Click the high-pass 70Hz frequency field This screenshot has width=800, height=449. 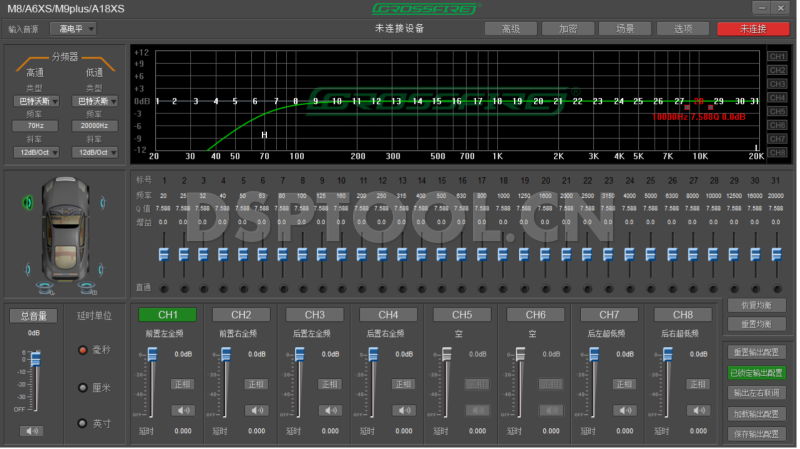coord(36,126)
